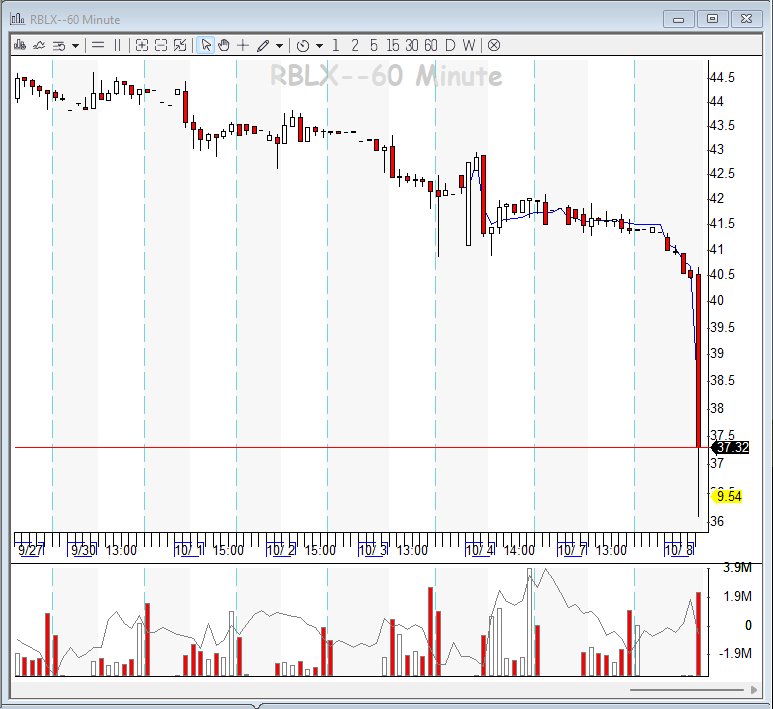
Task: Switch to 60 minute interval
Action: [431, 45]
